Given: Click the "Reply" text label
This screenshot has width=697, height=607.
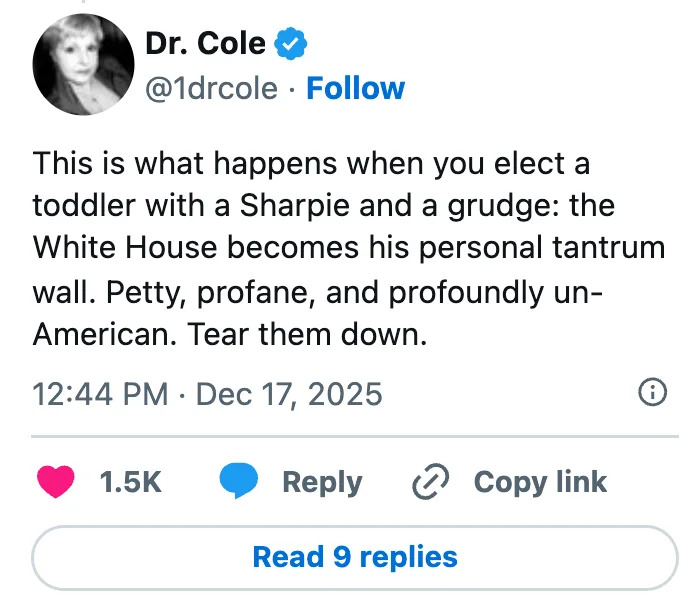Looking at the screenshot, I should point(322,482).
